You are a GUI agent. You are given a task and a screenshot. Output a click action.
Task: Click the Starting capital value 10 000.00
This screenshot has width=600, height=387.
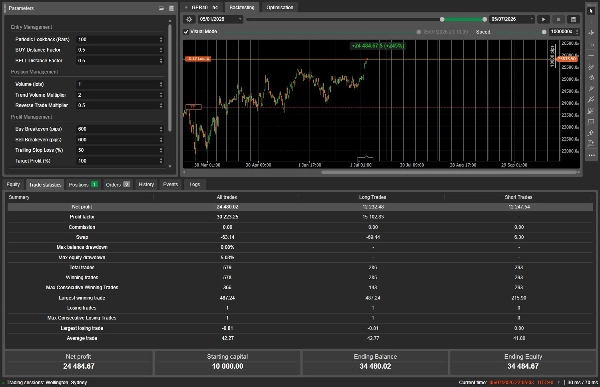(228, 367)
